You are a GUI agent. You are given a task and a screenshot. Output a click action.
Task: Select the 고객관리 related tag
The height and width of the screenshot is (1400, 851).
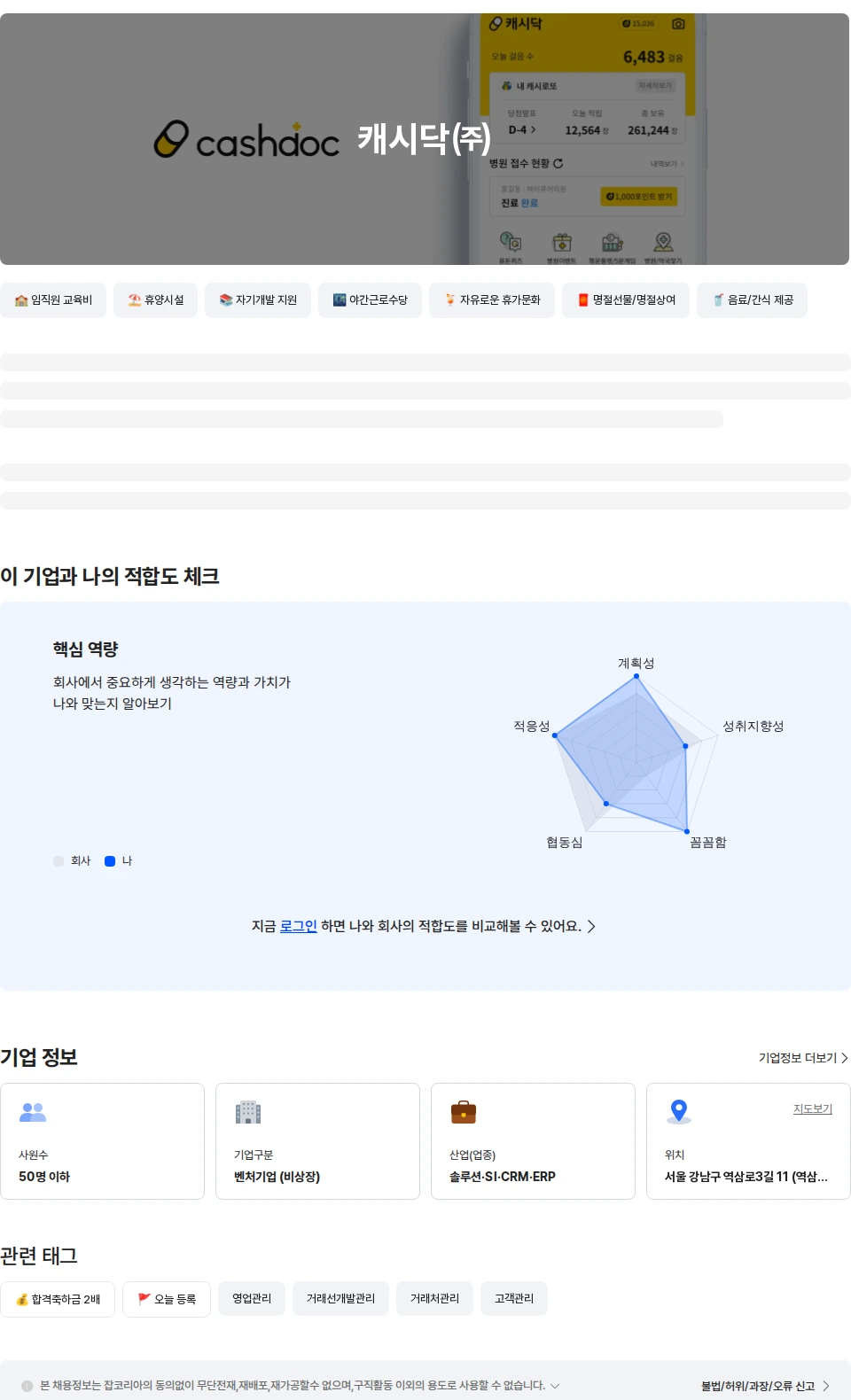pos(514,1298)
